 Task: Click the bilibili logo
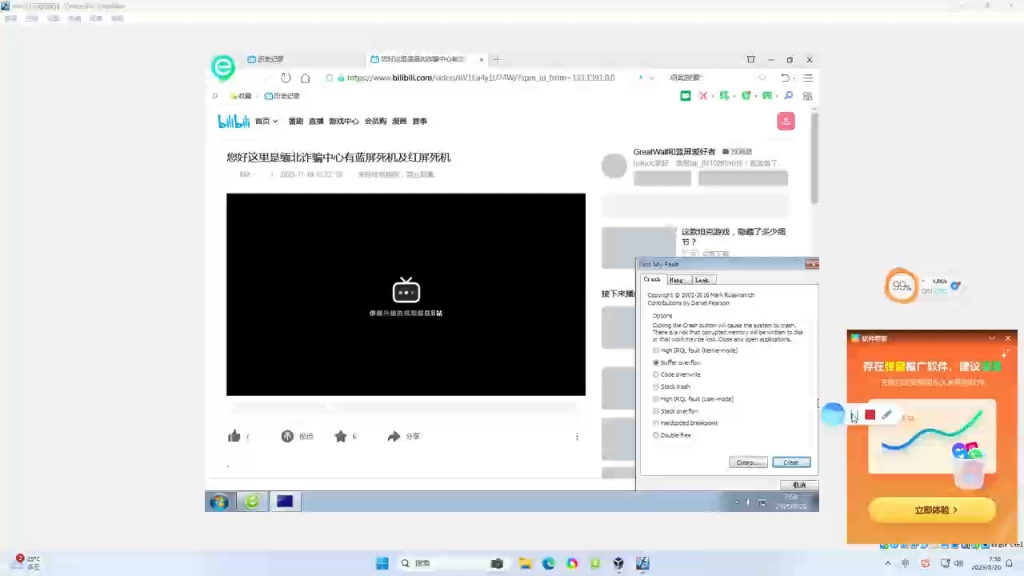point(233,121)
